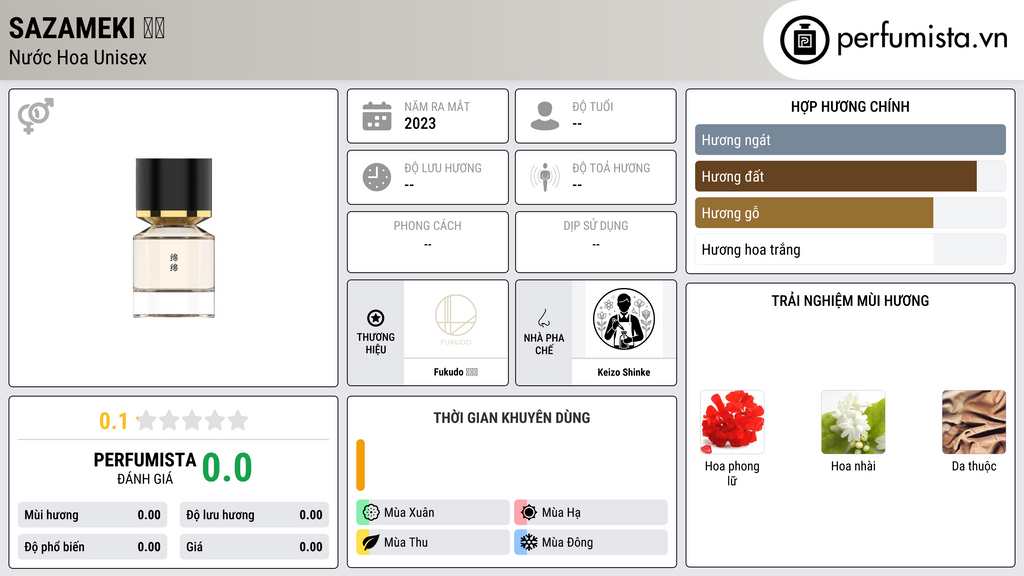Click the spring flower icon for Mùa Xuân
Viewport: 1024px width, 576px height.
click(371, 513)
